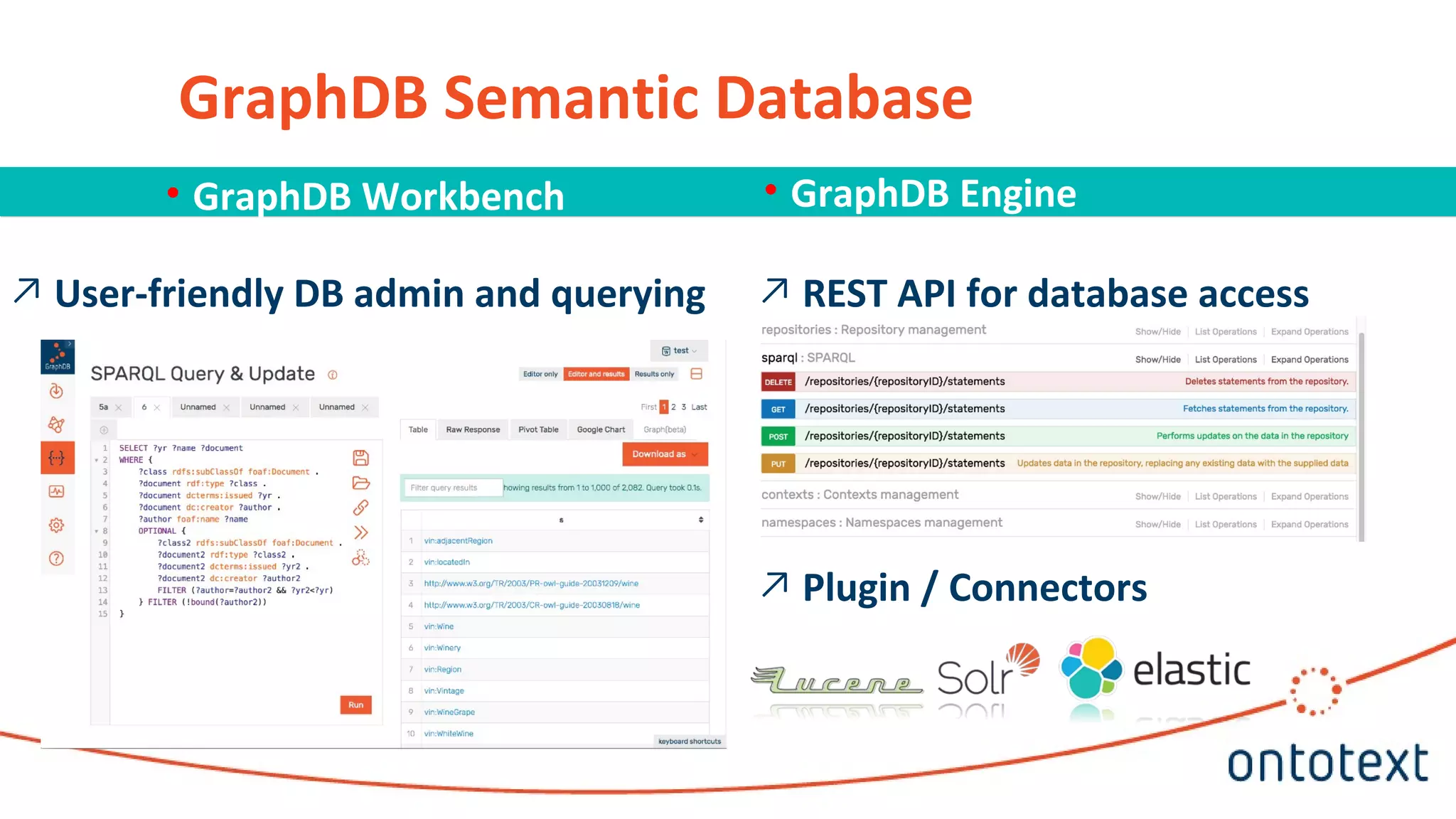Open the Explore graph icon in the sidebar
This screenshot has width=1456, height=819.
pos(57,424)
